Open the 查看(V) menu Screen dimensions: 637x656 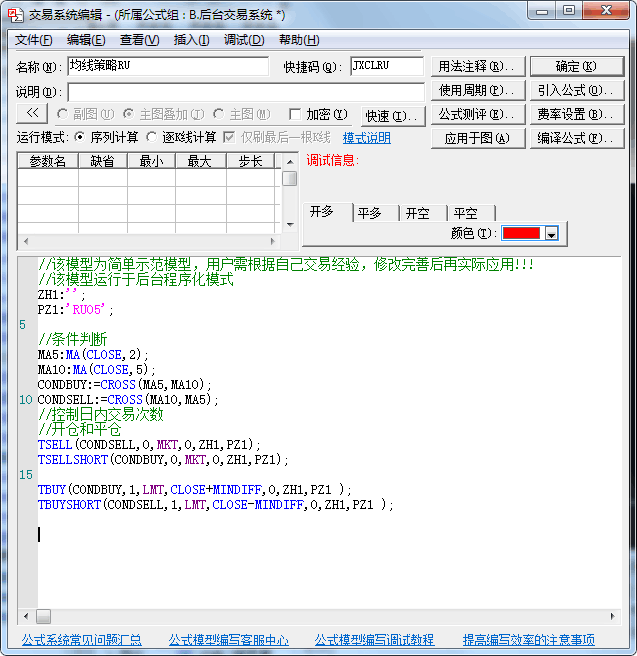139,40
